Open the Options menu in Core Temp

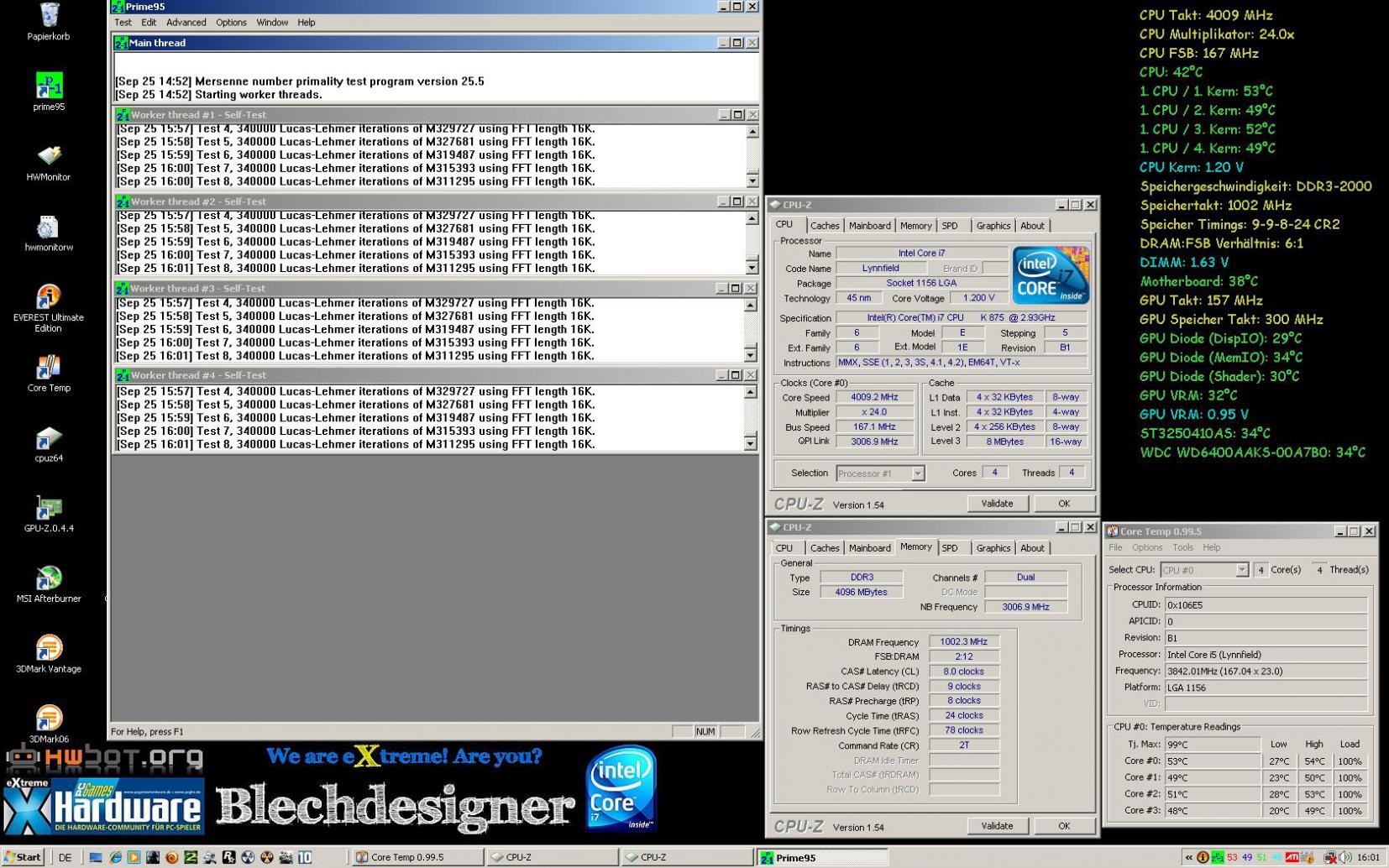[x=1147, y=547]
